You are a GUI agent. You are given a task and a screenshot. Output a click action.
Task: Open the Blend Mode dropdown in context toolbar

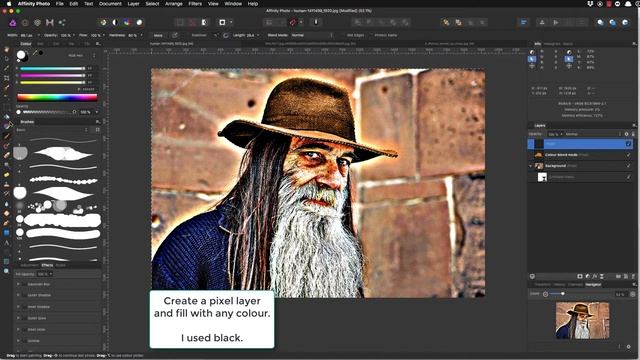coord(312,35)
